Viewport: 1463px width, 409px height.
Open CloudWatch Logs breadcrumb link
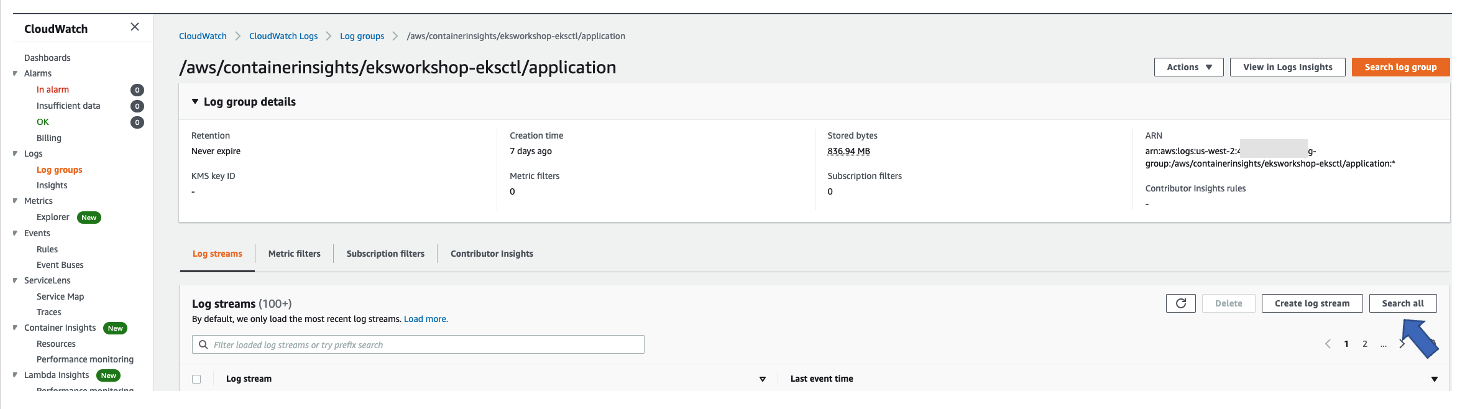tap(283, 36)
